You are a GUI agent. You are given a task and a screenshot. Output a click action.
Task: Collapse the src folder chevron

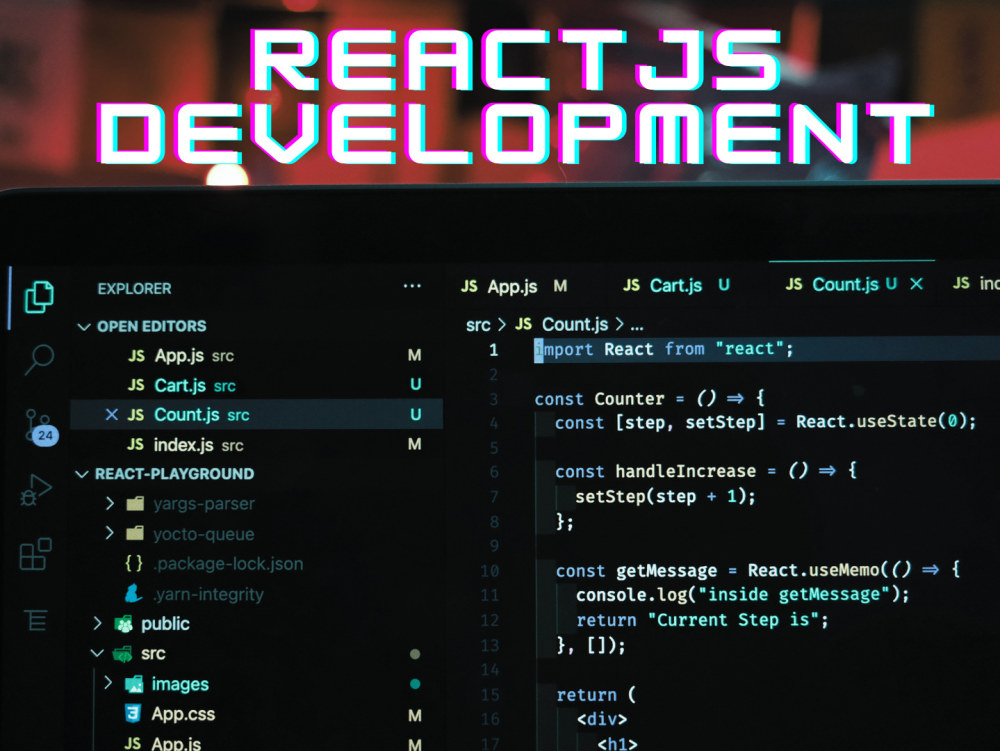pos(97,653)
